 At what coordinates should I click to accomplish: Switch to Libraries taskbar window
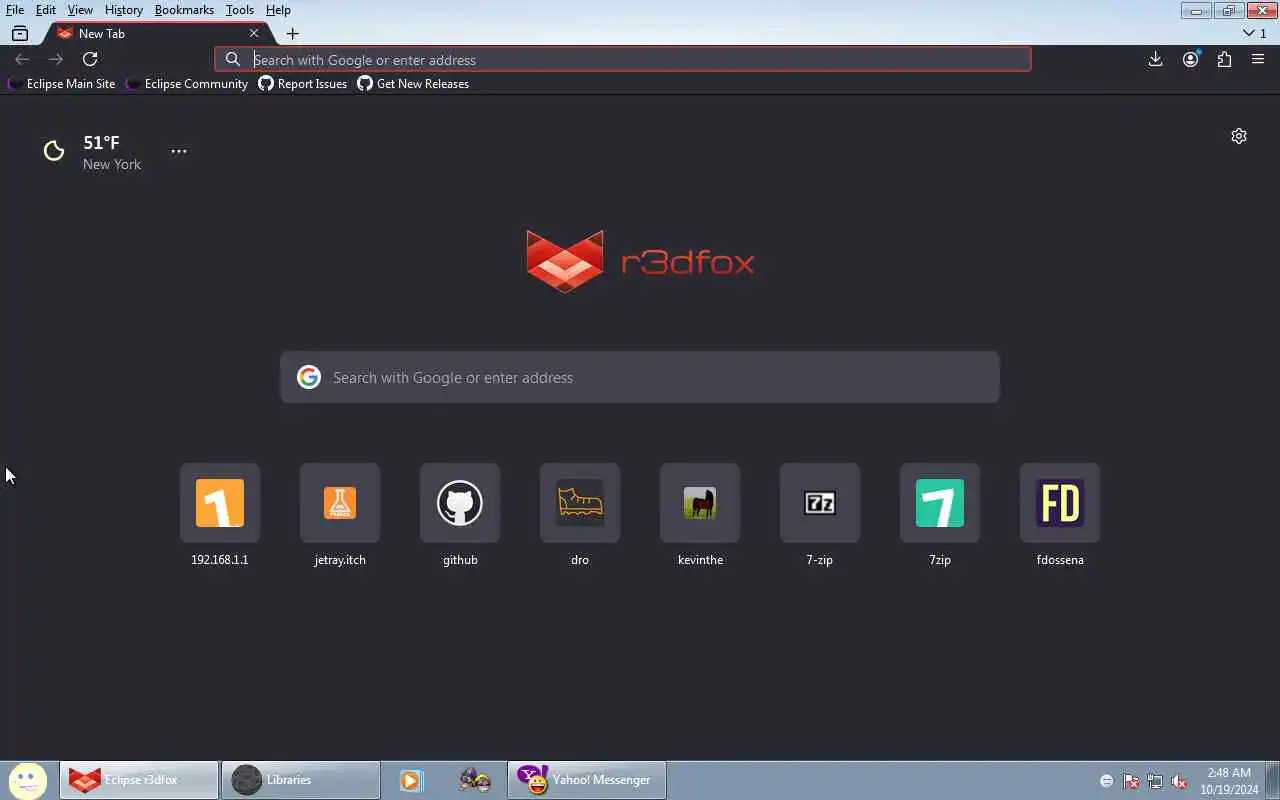click(x=301, y=780)
